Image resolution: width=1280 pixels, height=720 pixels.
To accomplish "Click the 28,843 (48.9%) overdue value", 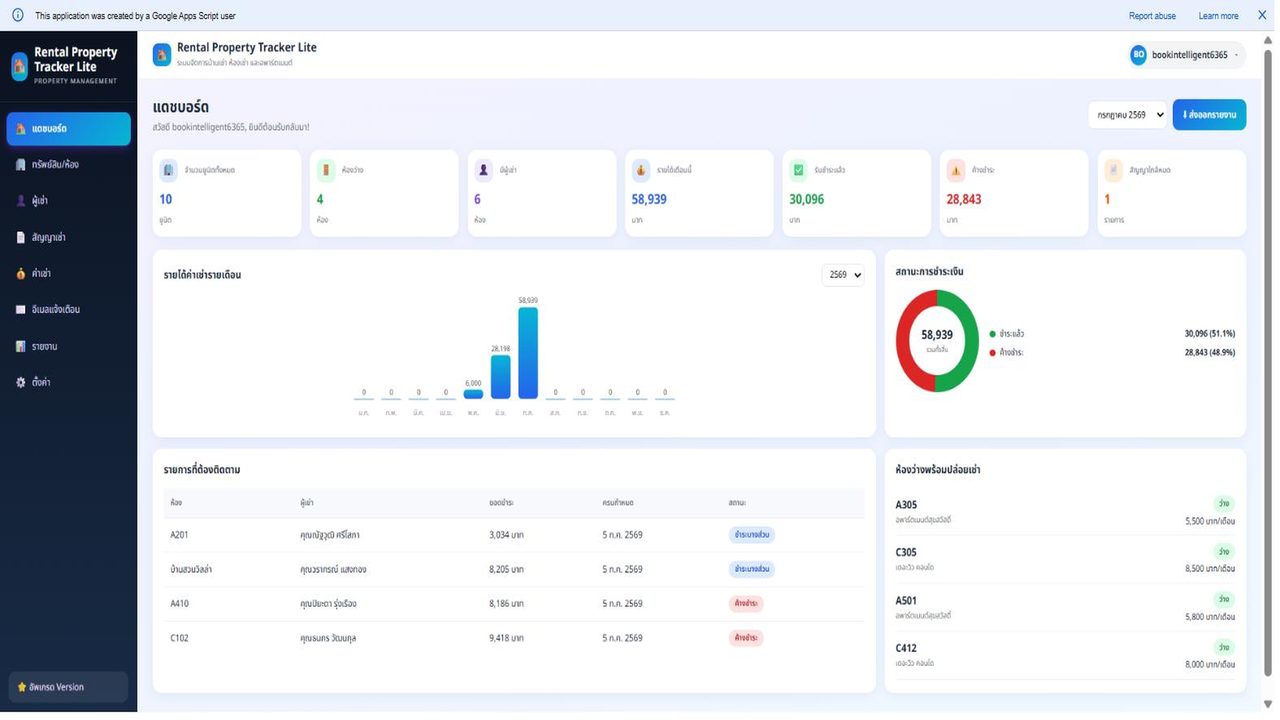I will pos(1210,353).
